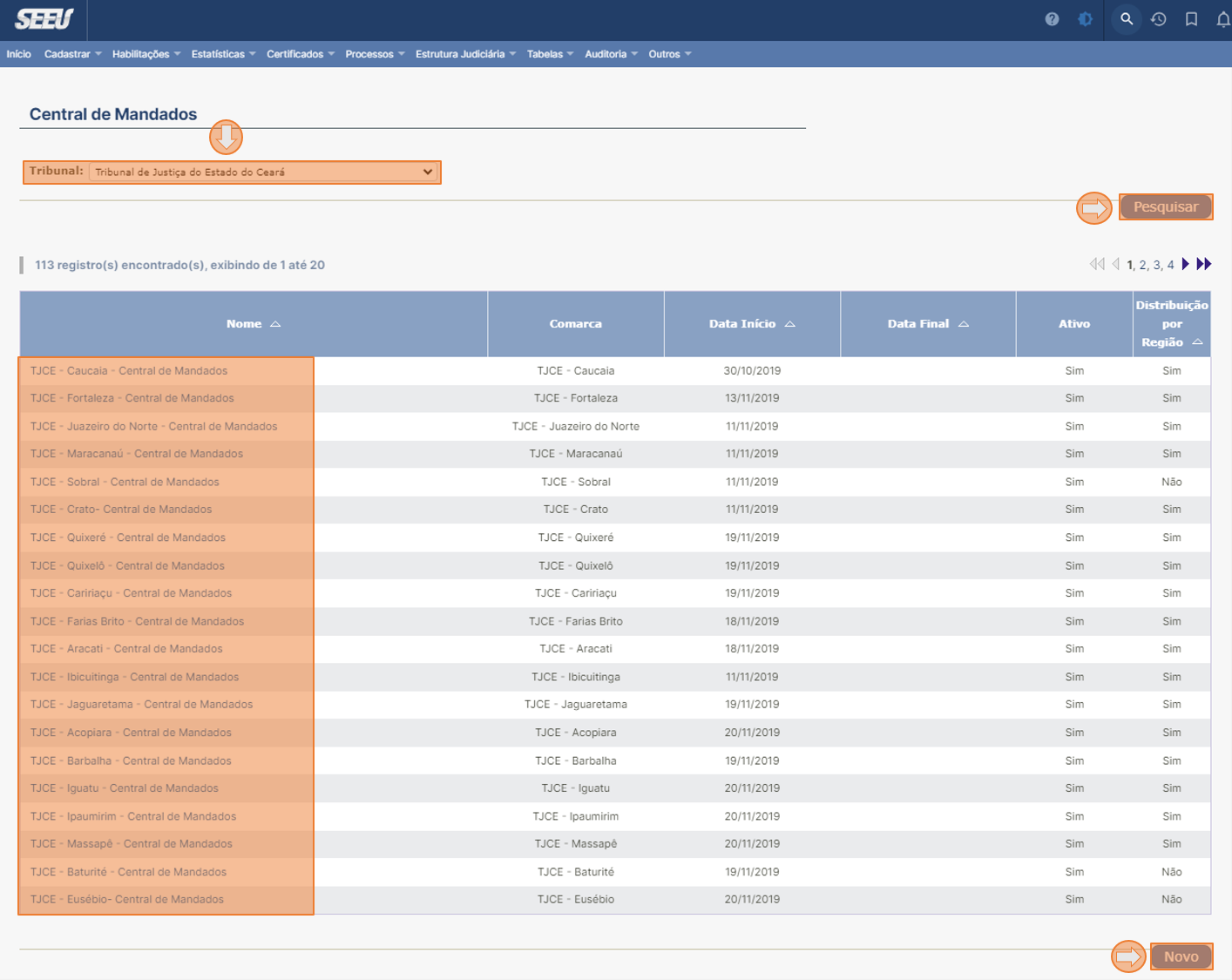The image size is (1232, 980).
Task: Click Não in the Sobral row
Action: 1172,482
